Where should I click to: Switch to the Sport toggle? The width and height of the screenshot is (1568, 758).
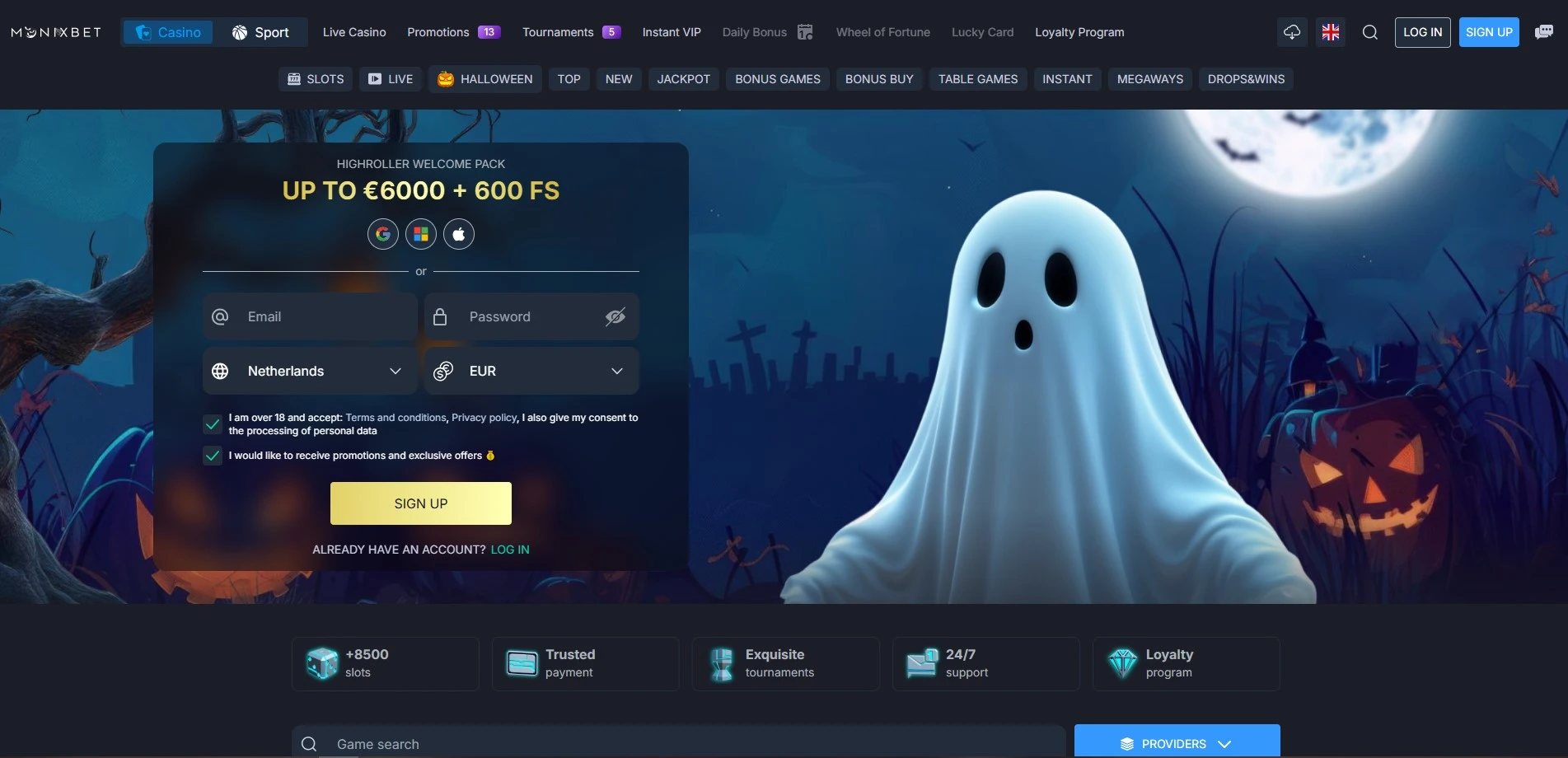tap(262, 32)
